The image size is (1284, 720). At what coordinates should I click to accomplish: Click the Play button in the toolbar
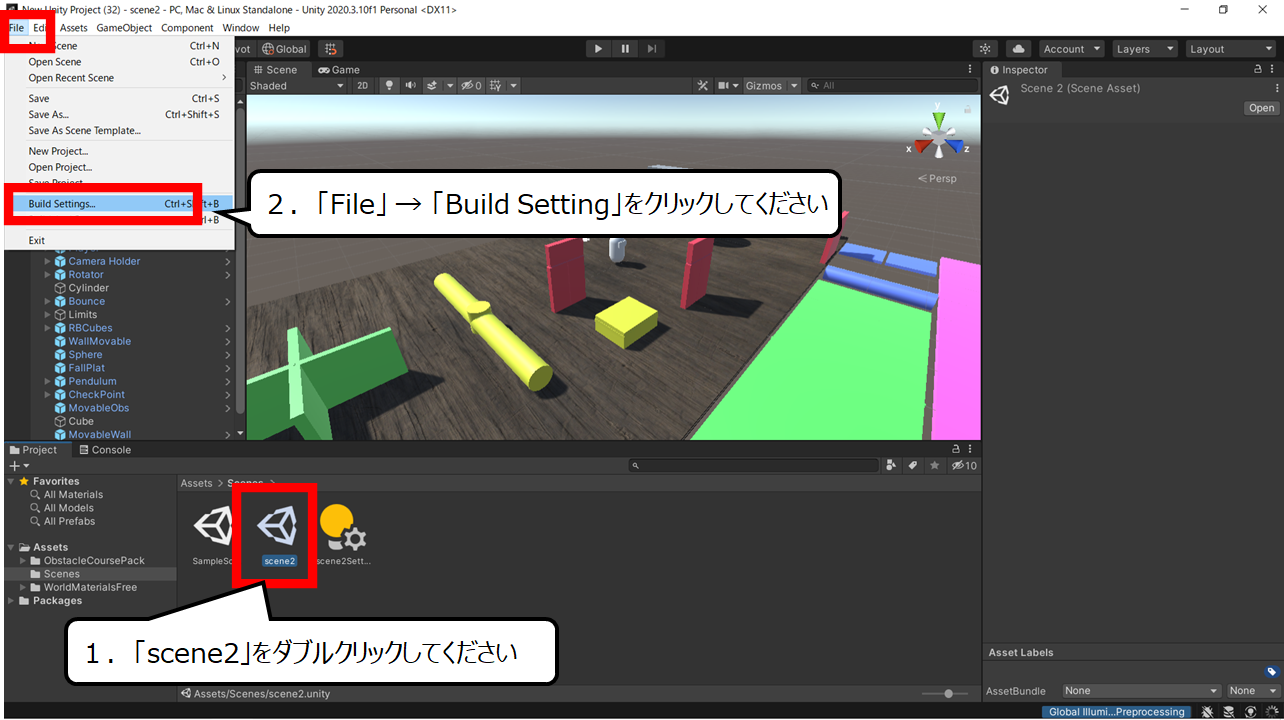[x=598, y=49]
